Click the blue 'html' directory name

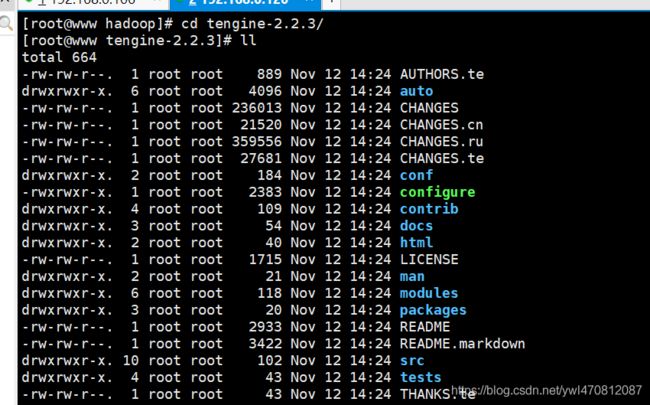417,243
